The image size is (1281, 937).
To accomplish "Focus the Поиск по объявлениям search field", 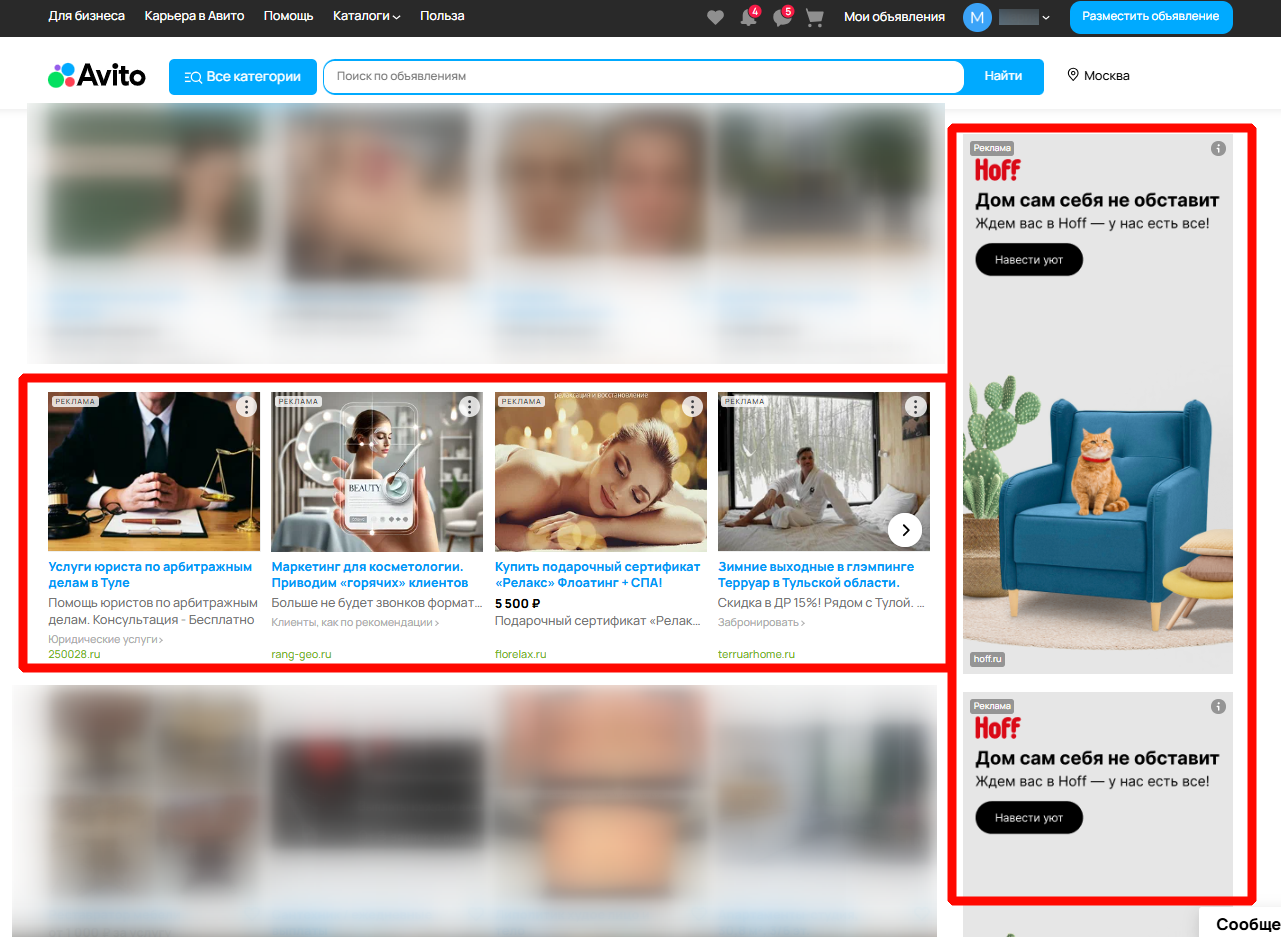I will point(643,77).
